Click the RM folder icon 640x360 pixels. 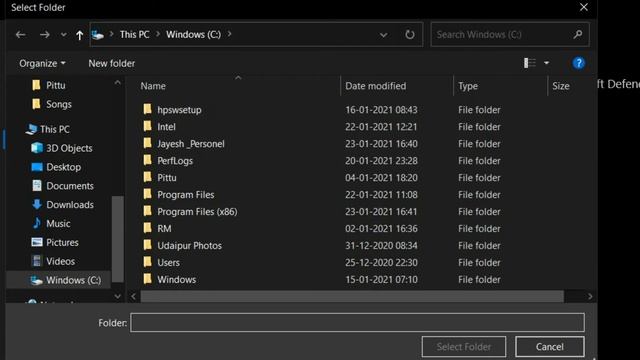(x=147, y=228)
